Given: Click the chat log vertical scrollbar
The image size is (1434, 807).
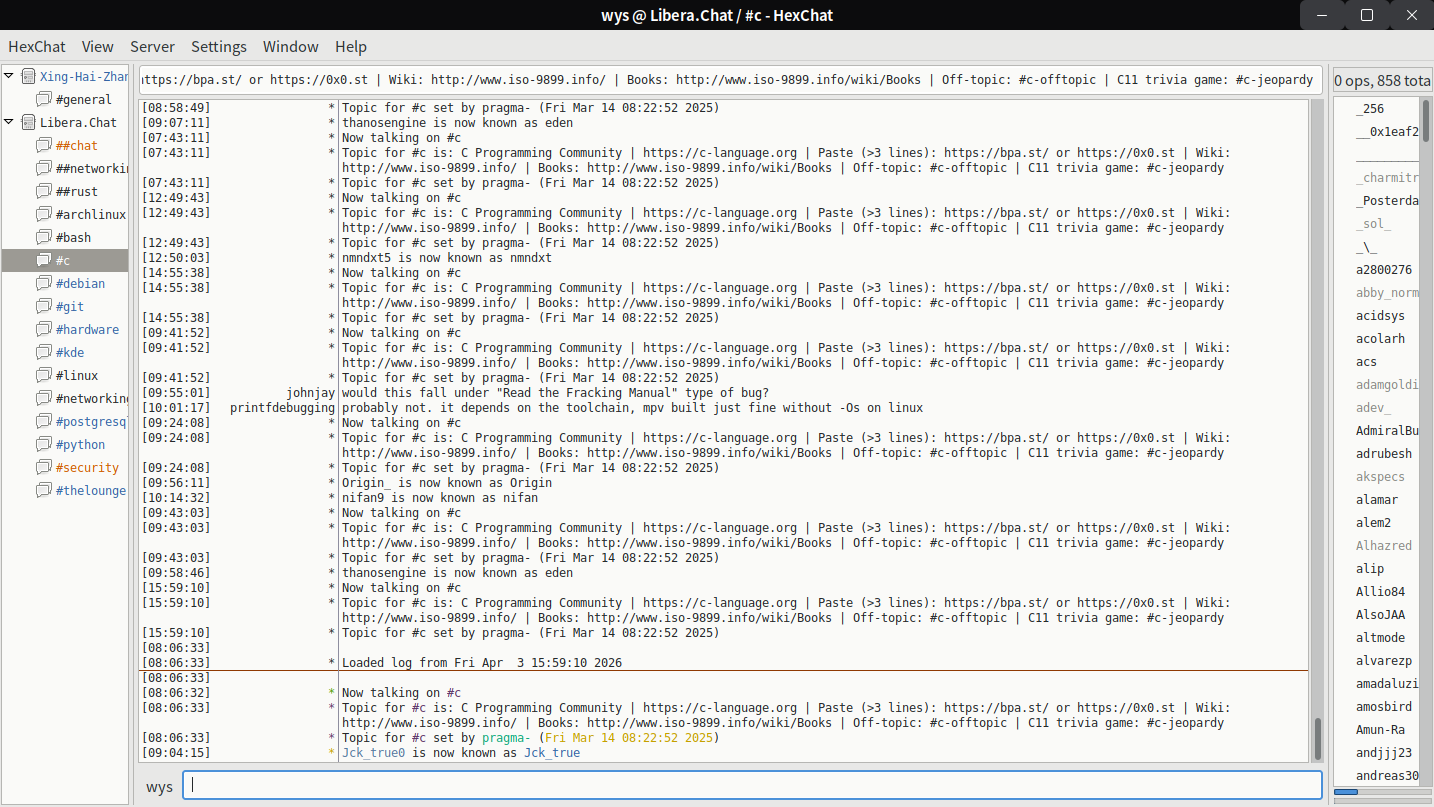Looking at the screenshot, I should 1317,738.
